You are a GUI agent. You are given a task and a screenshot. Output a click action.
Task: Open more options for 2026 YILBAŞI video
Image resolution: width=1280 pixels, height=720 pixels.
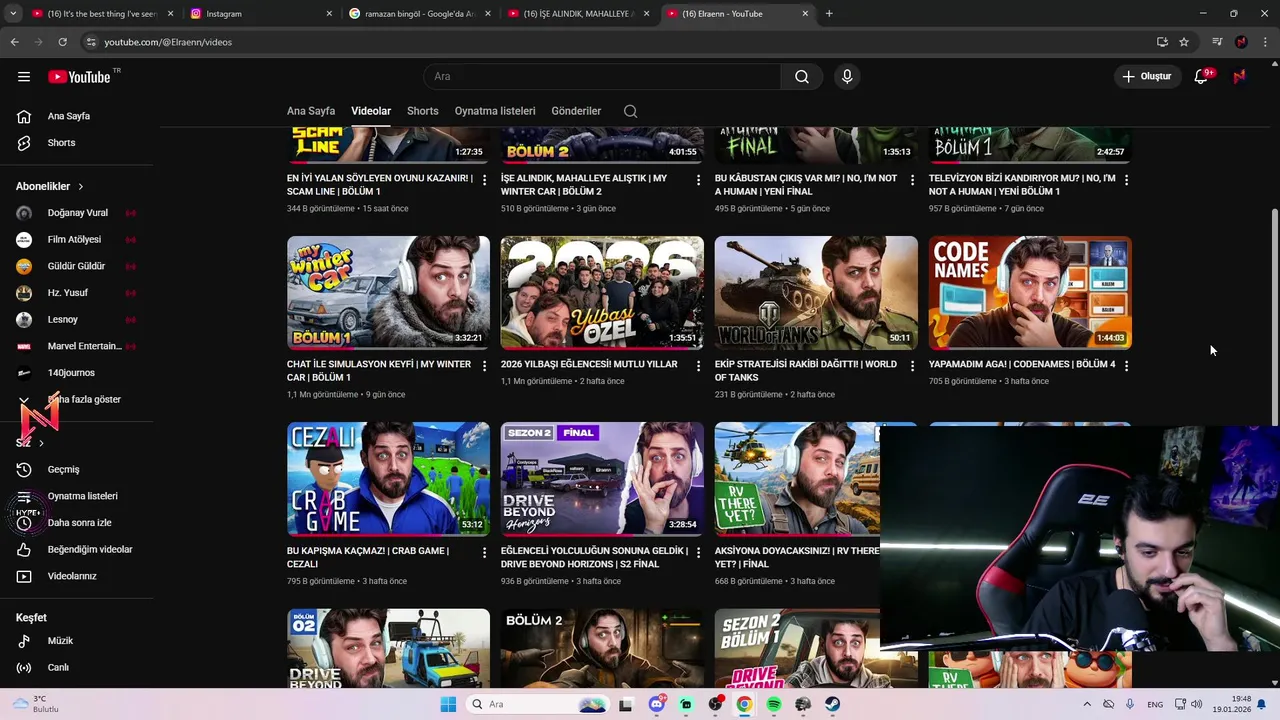click(x=699, y=366)
